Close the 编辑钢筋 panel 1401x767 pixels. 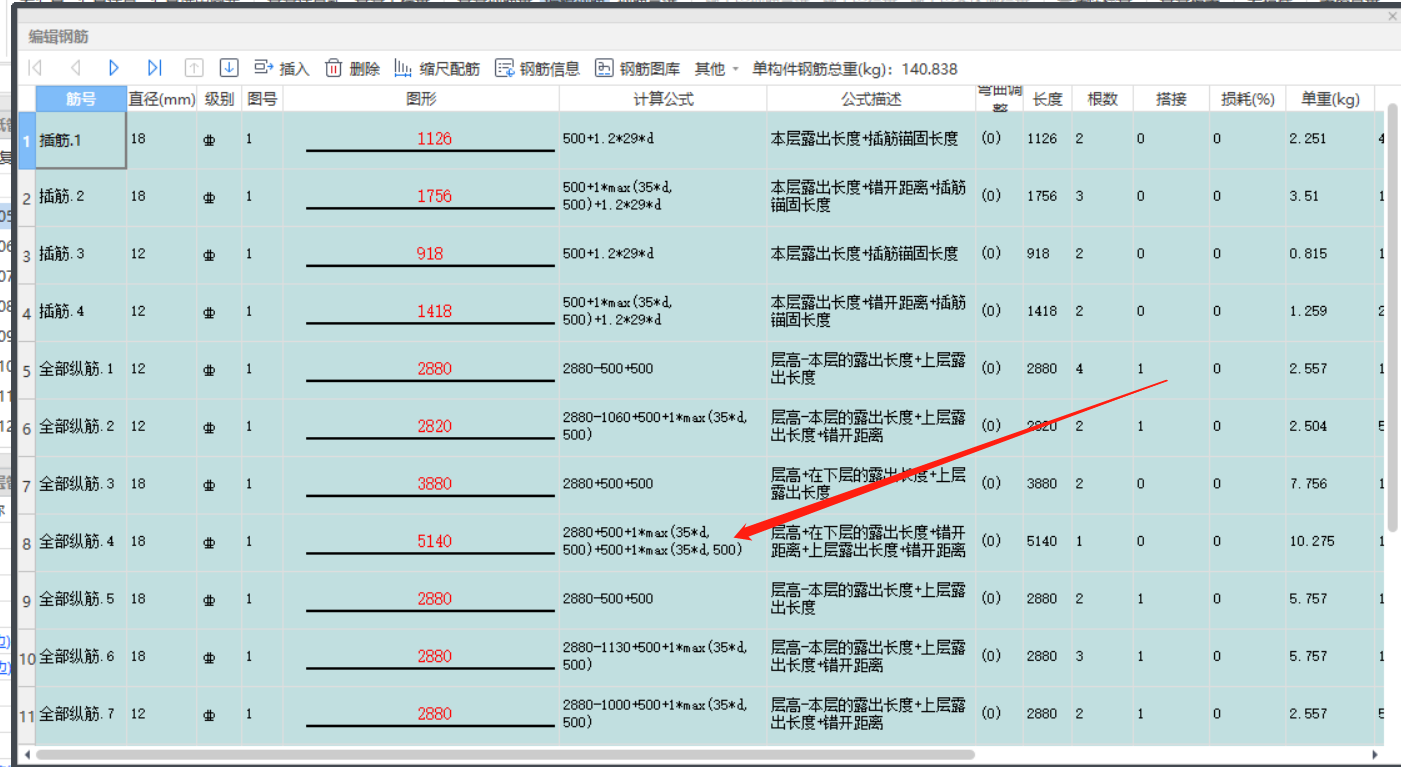(x=1392, y=16)
